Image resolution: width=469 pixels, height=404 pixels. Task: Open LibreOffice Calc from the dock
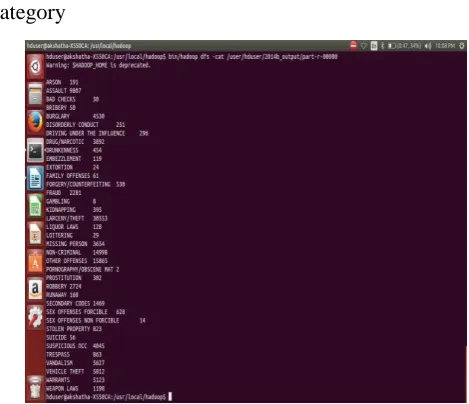point(35,206)
